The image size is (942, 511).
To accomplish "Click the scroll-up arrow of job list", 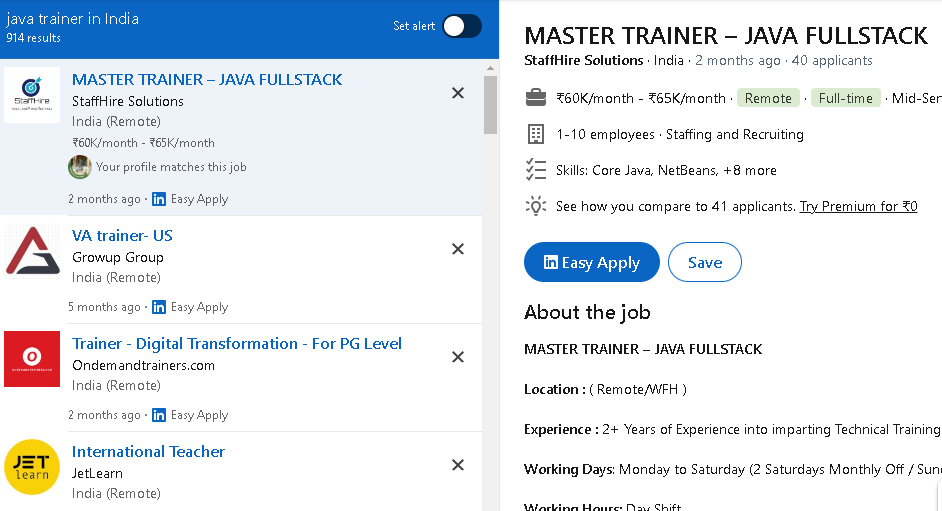I will point(490,68).
